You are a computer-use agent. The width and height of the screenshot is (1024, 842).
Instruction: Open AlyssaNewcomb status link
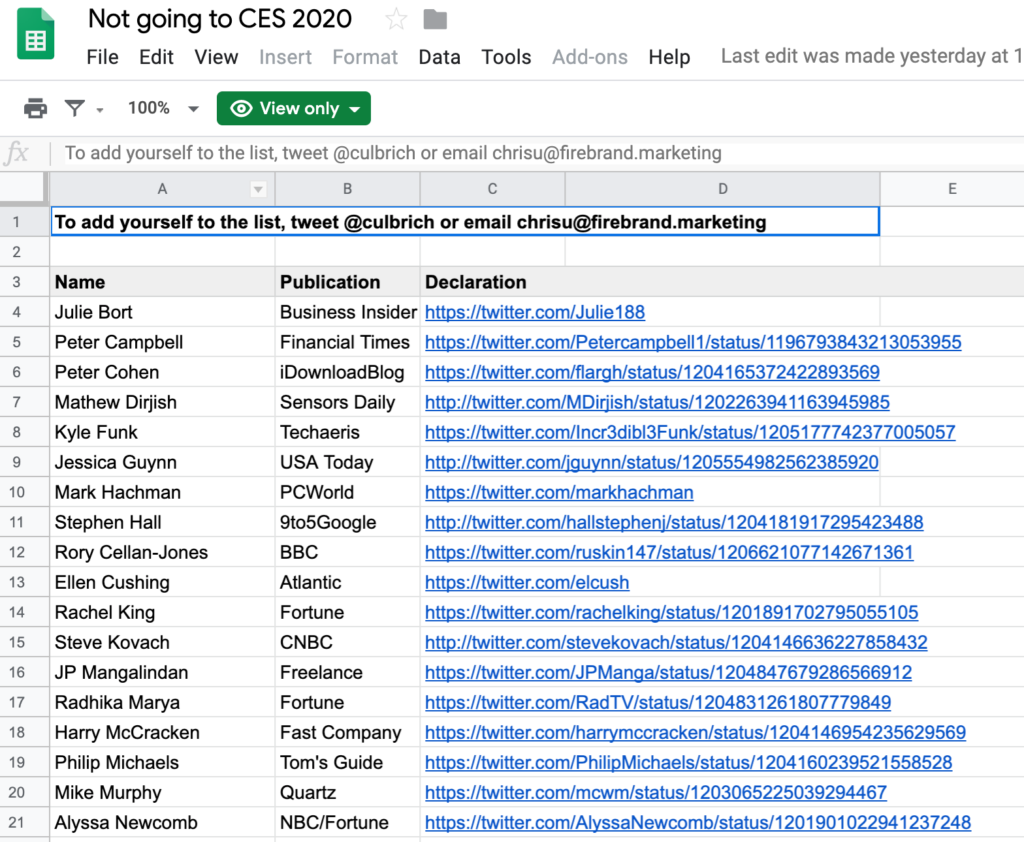pos(698,823)
